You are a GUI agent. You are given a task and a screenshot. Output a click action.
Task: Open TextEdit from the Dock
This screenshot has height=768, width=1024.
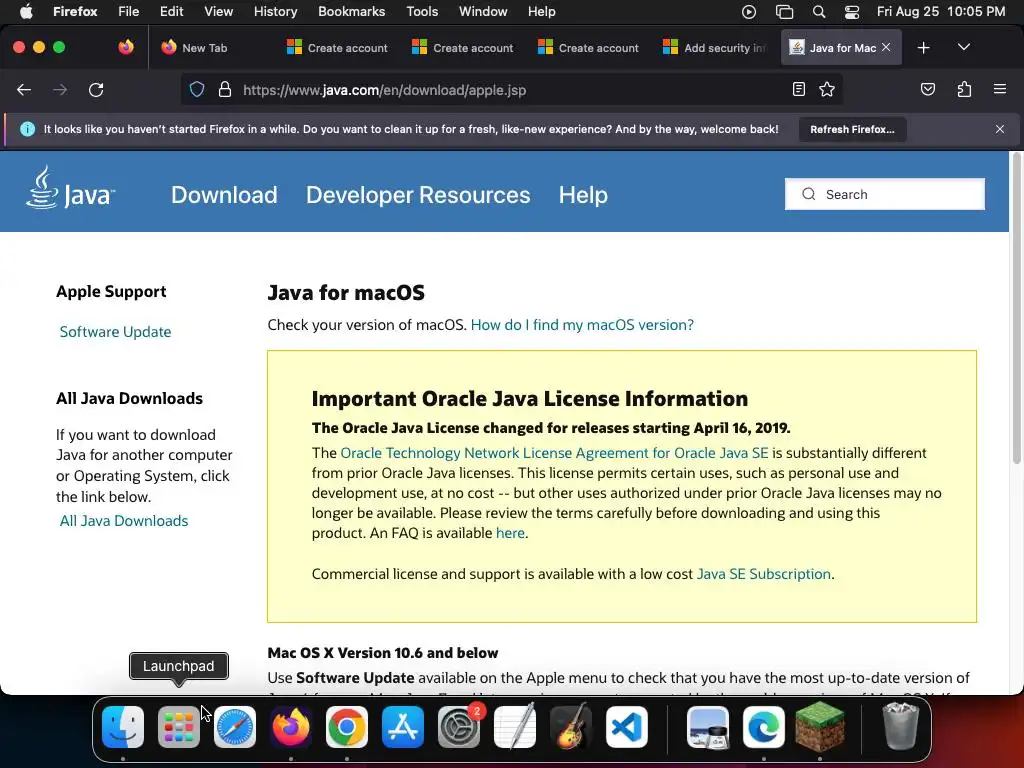tap(515, 727)
